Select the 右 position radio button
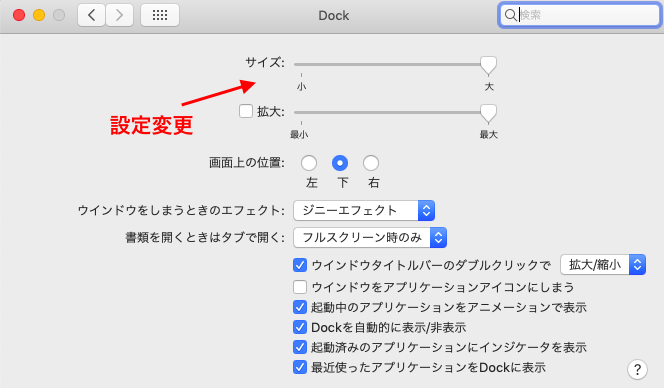This screenshot has width=664, height=388. point(371,163)
